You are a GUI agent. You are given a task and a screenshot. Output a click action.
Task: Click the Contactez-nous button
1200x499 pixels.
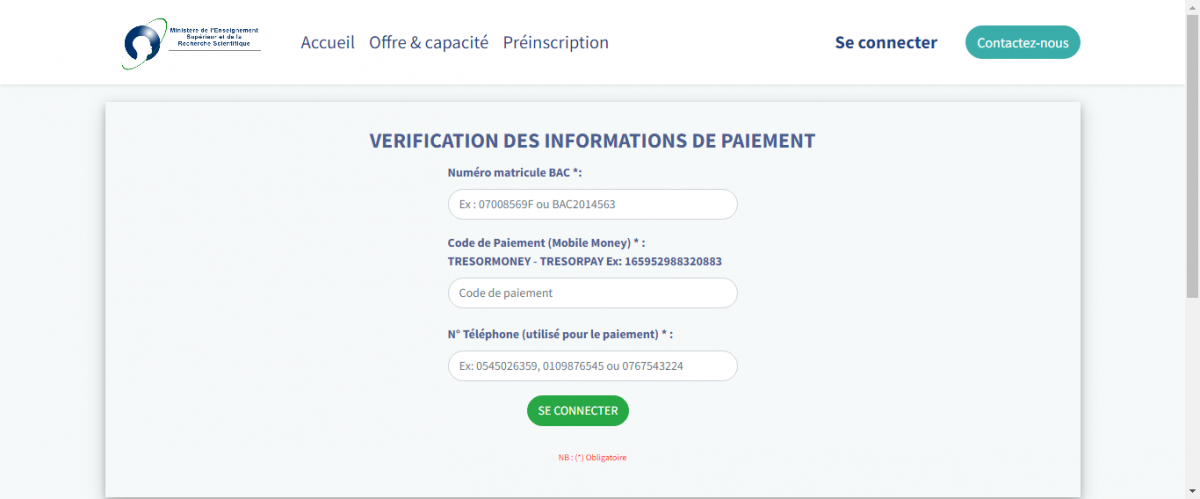[1023, 43]
